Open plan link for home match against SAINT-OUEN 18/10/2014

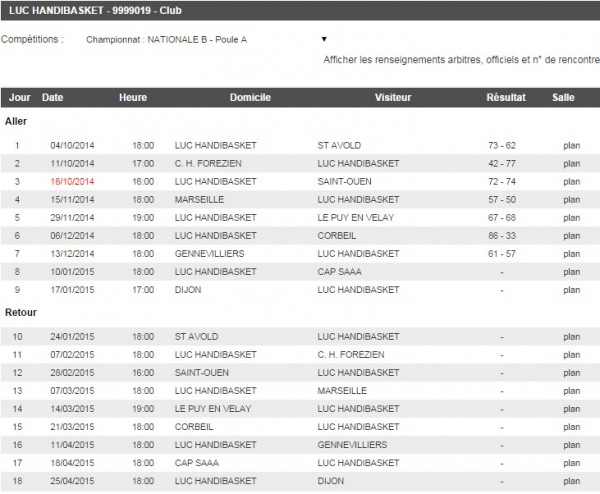coord(571,181)
